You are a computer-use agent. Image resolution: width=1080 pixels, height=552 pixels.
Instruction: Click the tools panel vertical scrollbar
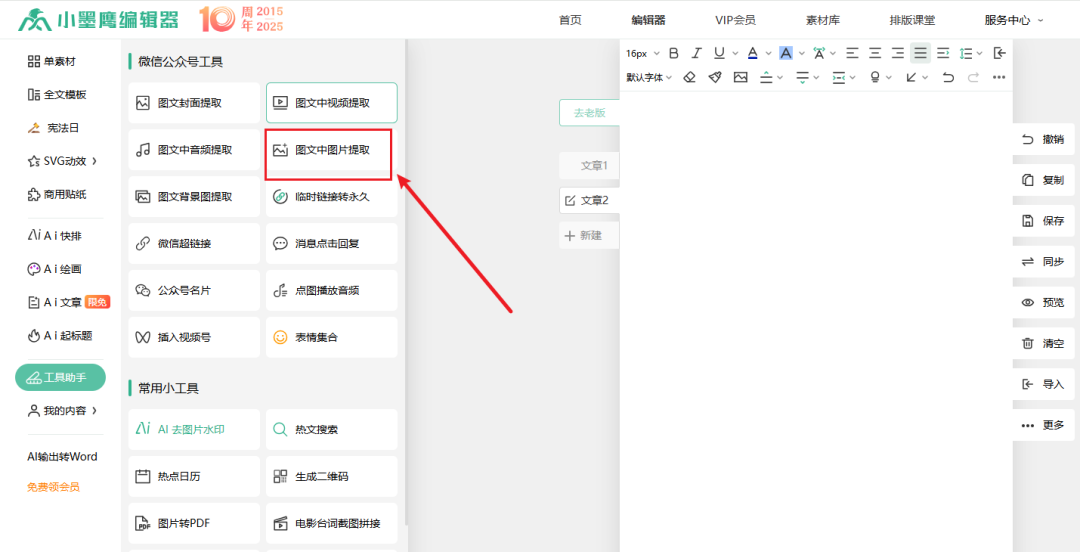(406, 283)
